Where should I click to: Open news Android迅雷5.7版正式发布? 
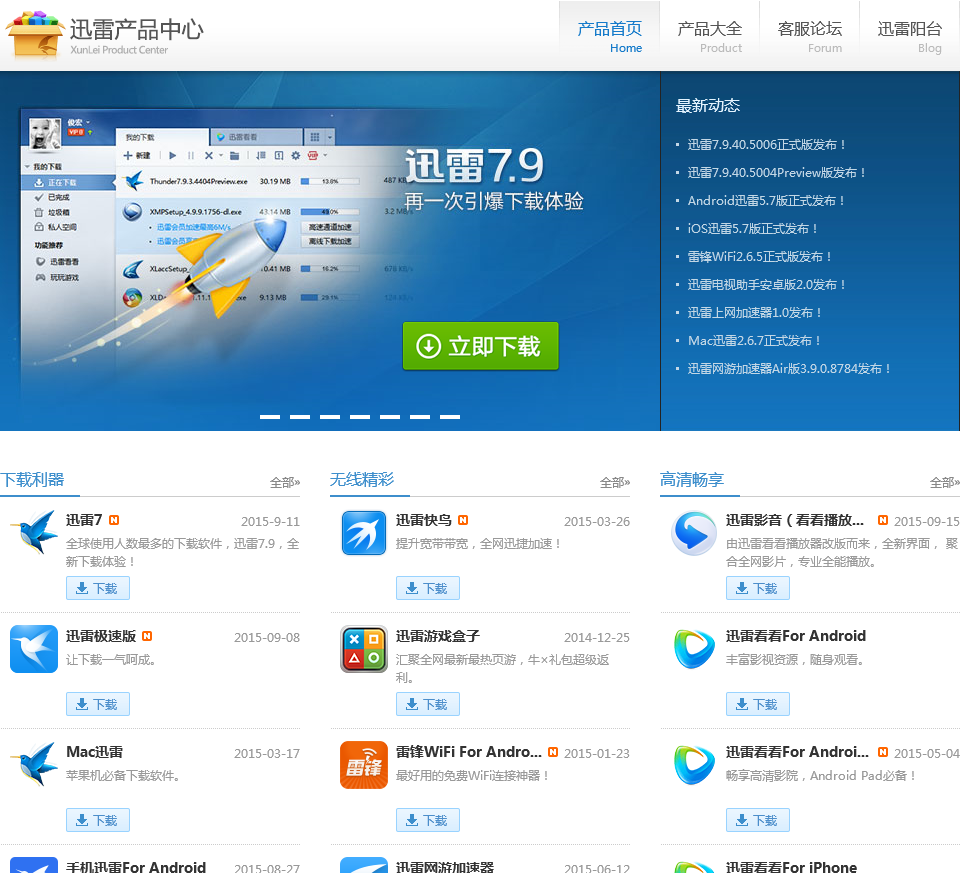click(x=766, y=201)
